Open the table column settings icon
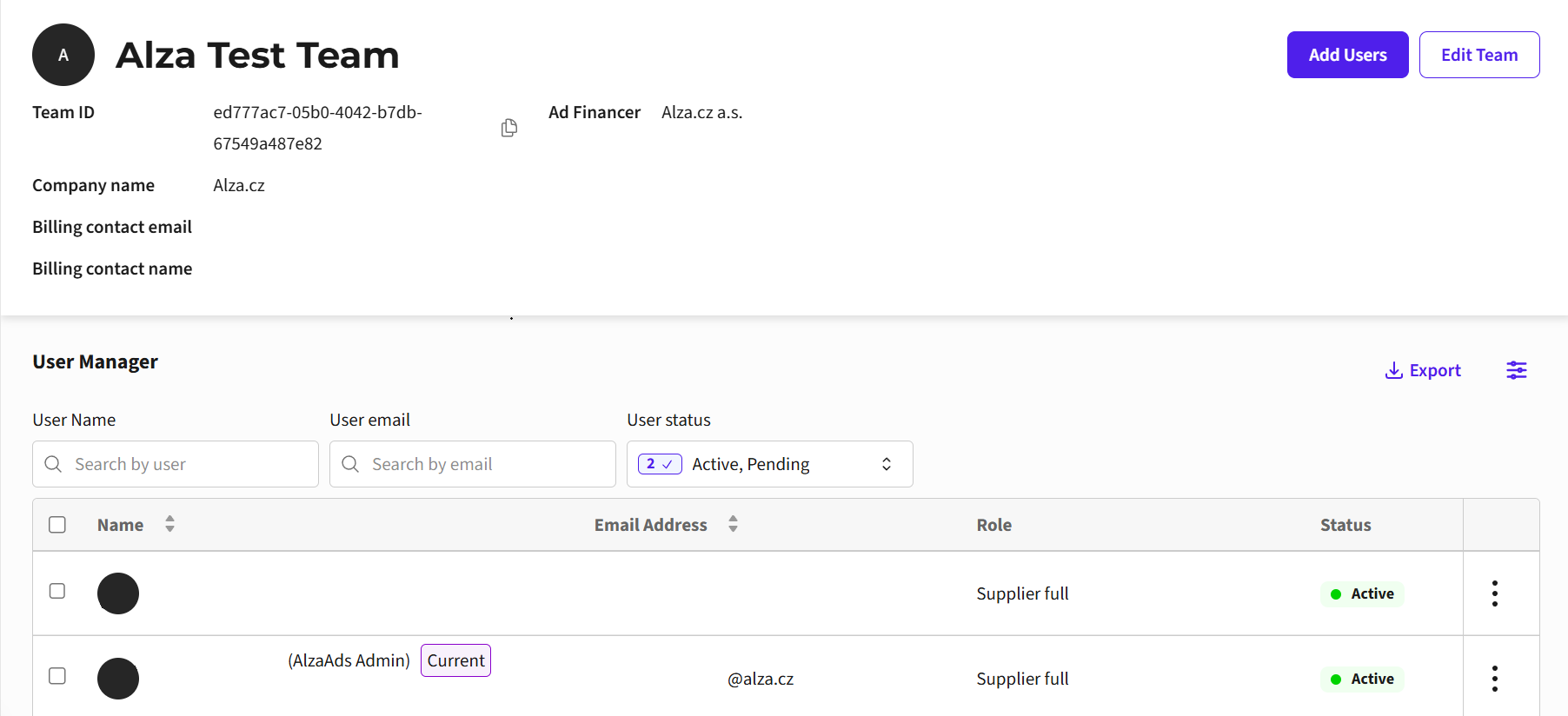The image size is (1568, 716). (1517, 370)
